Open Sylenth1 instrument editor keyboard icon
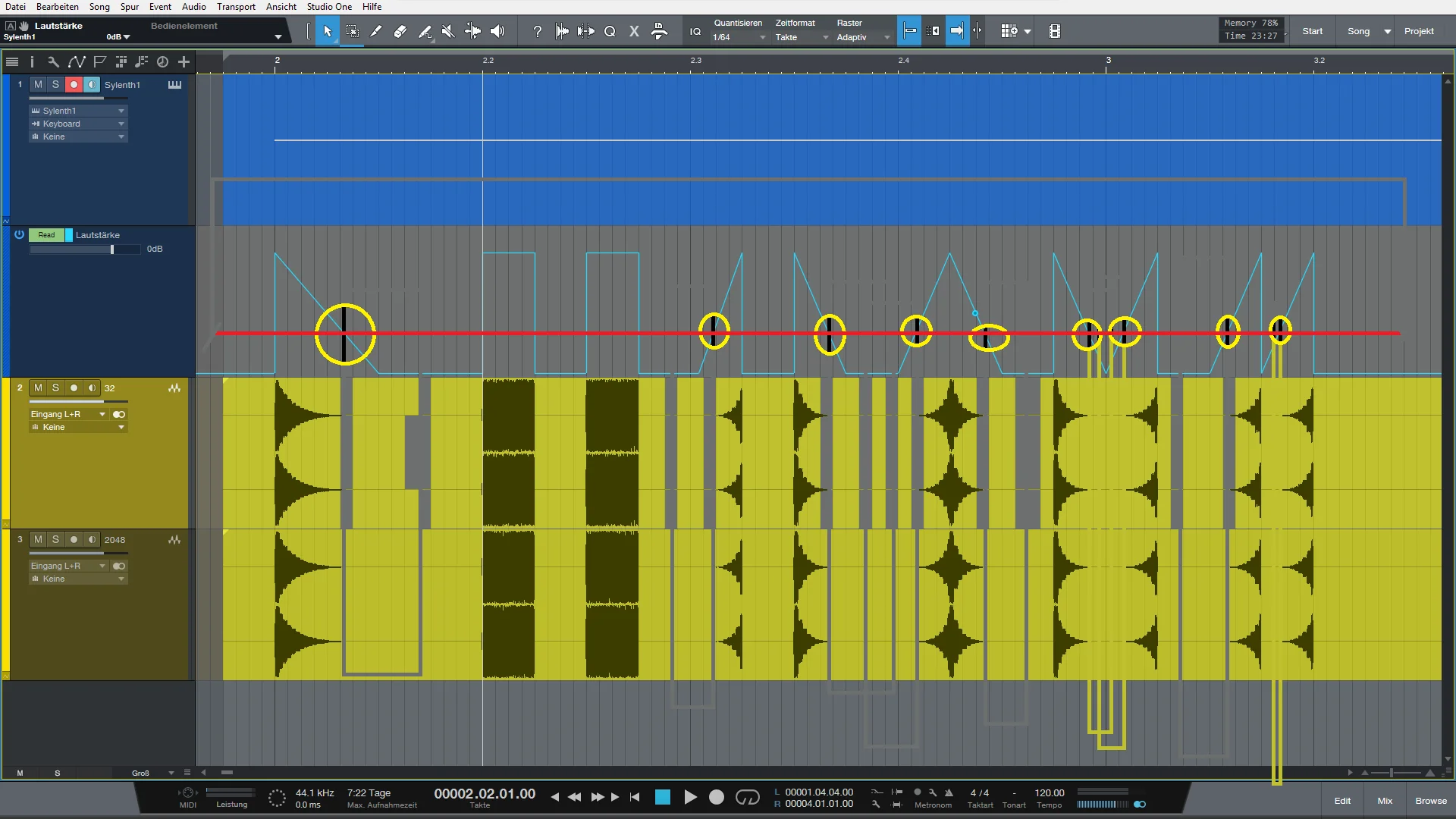The image size is (1456, 819). (x=174, y=85)
